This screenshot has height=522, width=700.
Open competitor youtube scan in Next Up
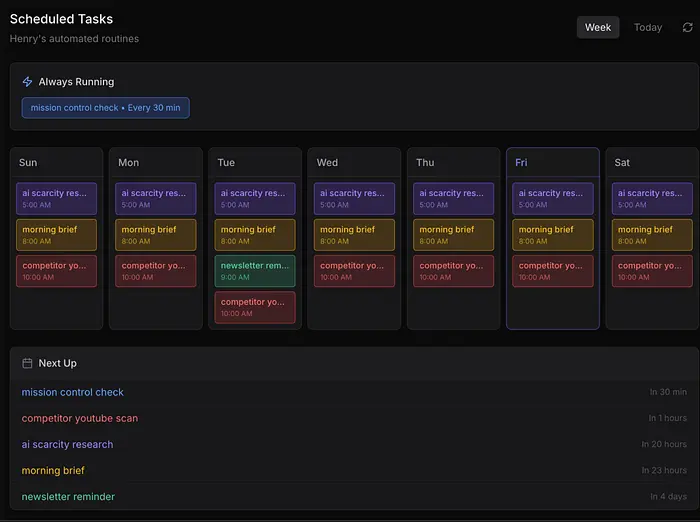point(80,419)
